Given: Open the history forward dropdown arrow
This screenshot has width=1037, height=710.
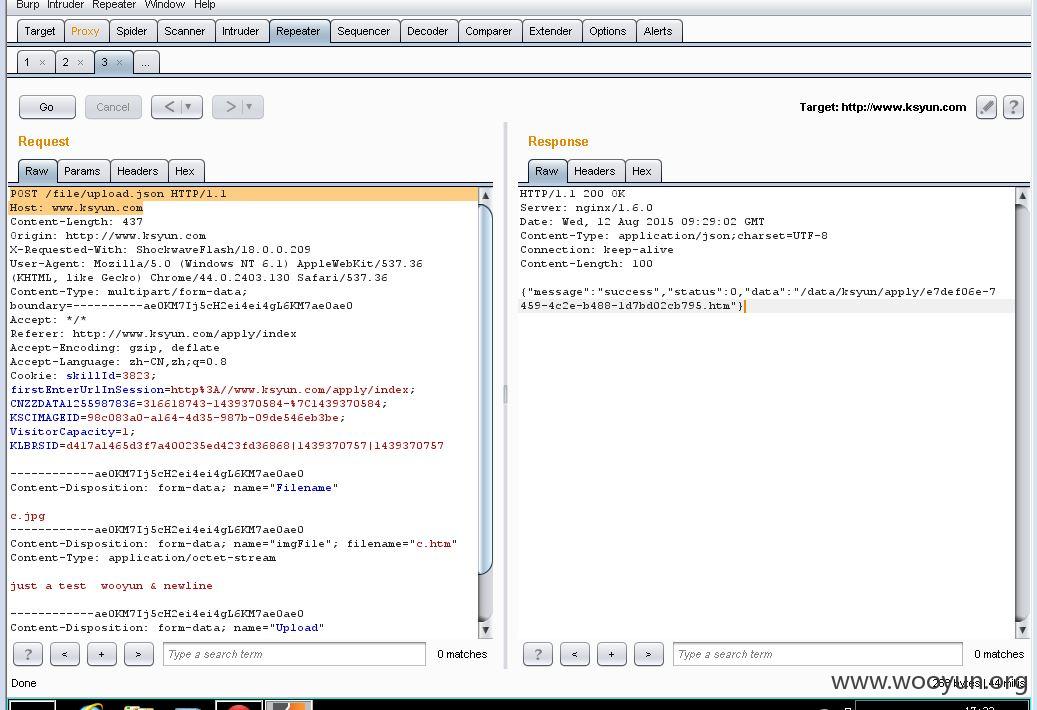Looking at the screenshot, I should 250,107.
